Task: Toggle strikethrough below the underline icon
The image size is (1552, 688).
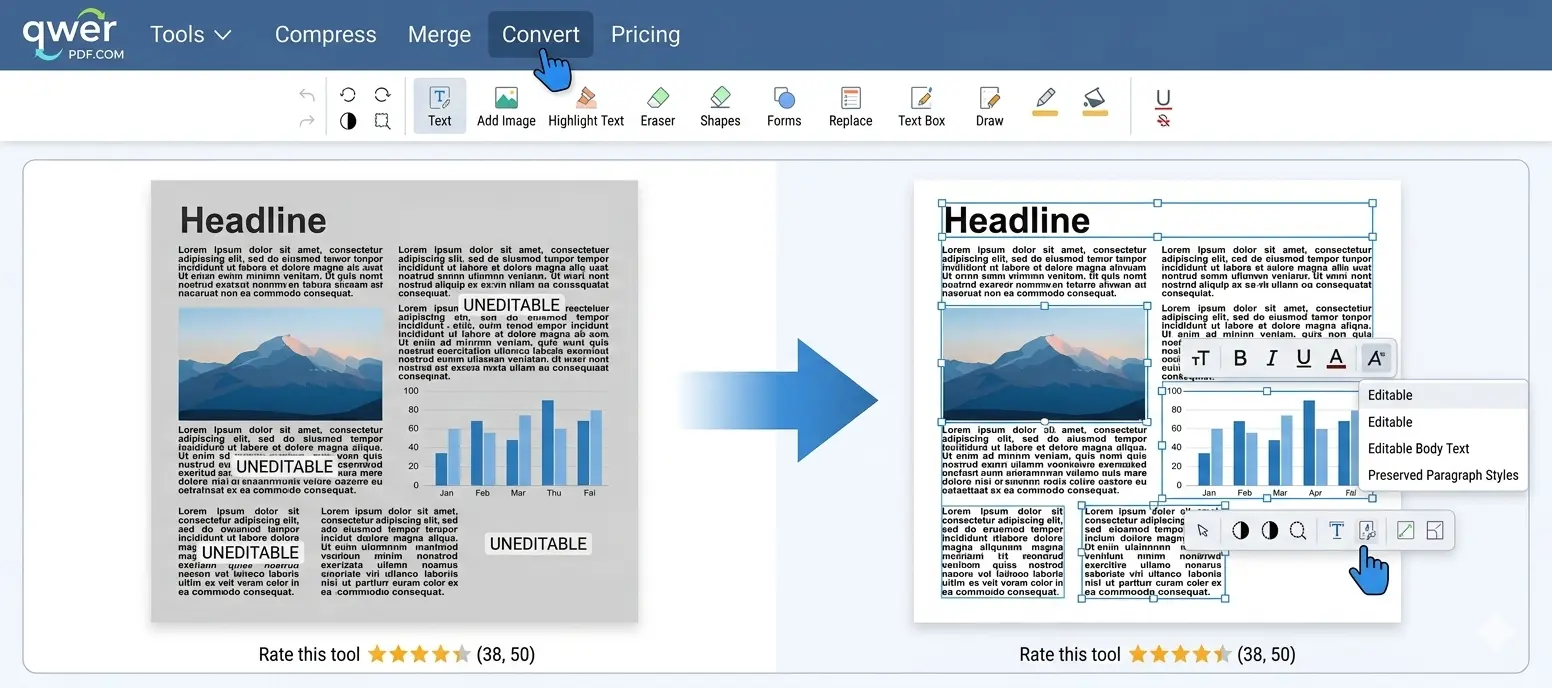Action: click(1163, 121)
